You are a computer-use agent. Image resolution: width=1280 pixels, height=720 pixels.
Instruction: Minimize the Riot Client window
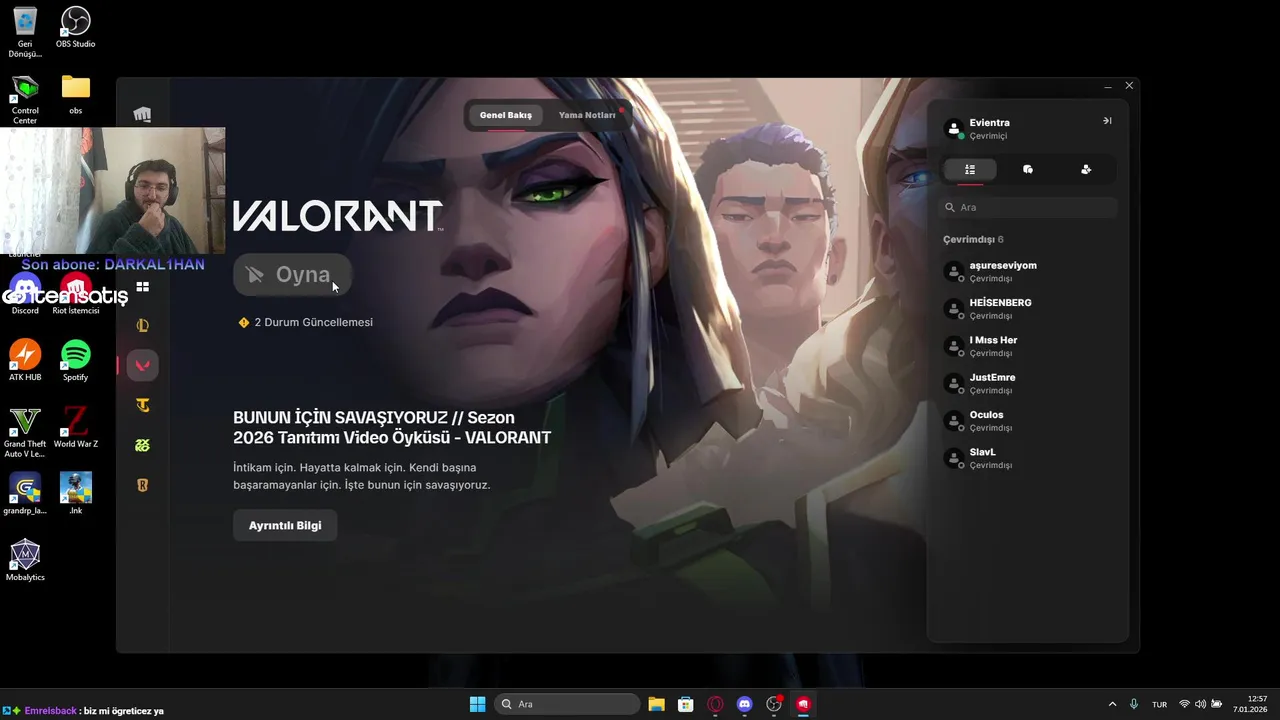pos(1108,87)
